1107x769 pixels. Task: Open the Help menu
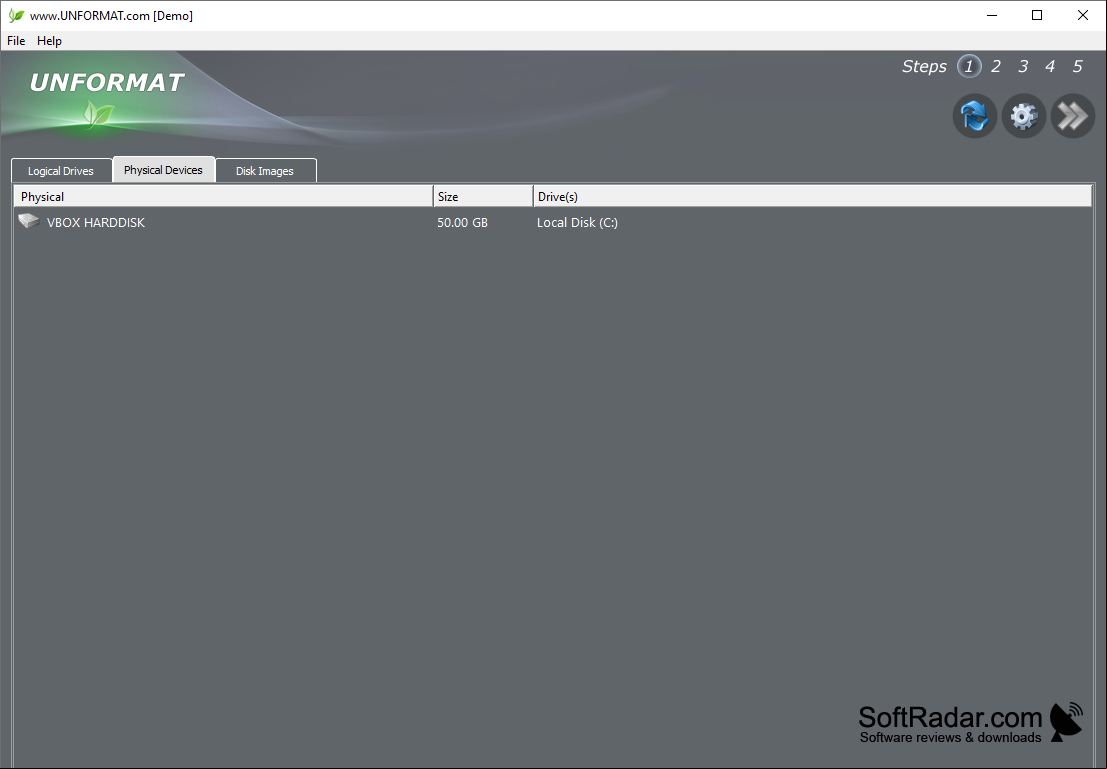(49, 41)
